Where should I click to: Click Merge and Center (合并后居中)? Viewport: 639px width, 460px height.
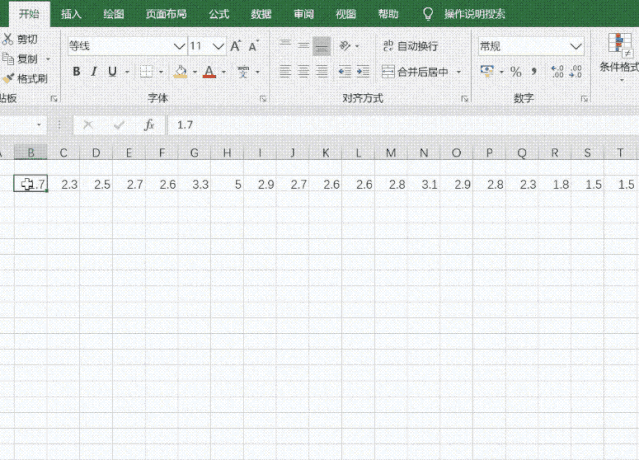point(421,72)
